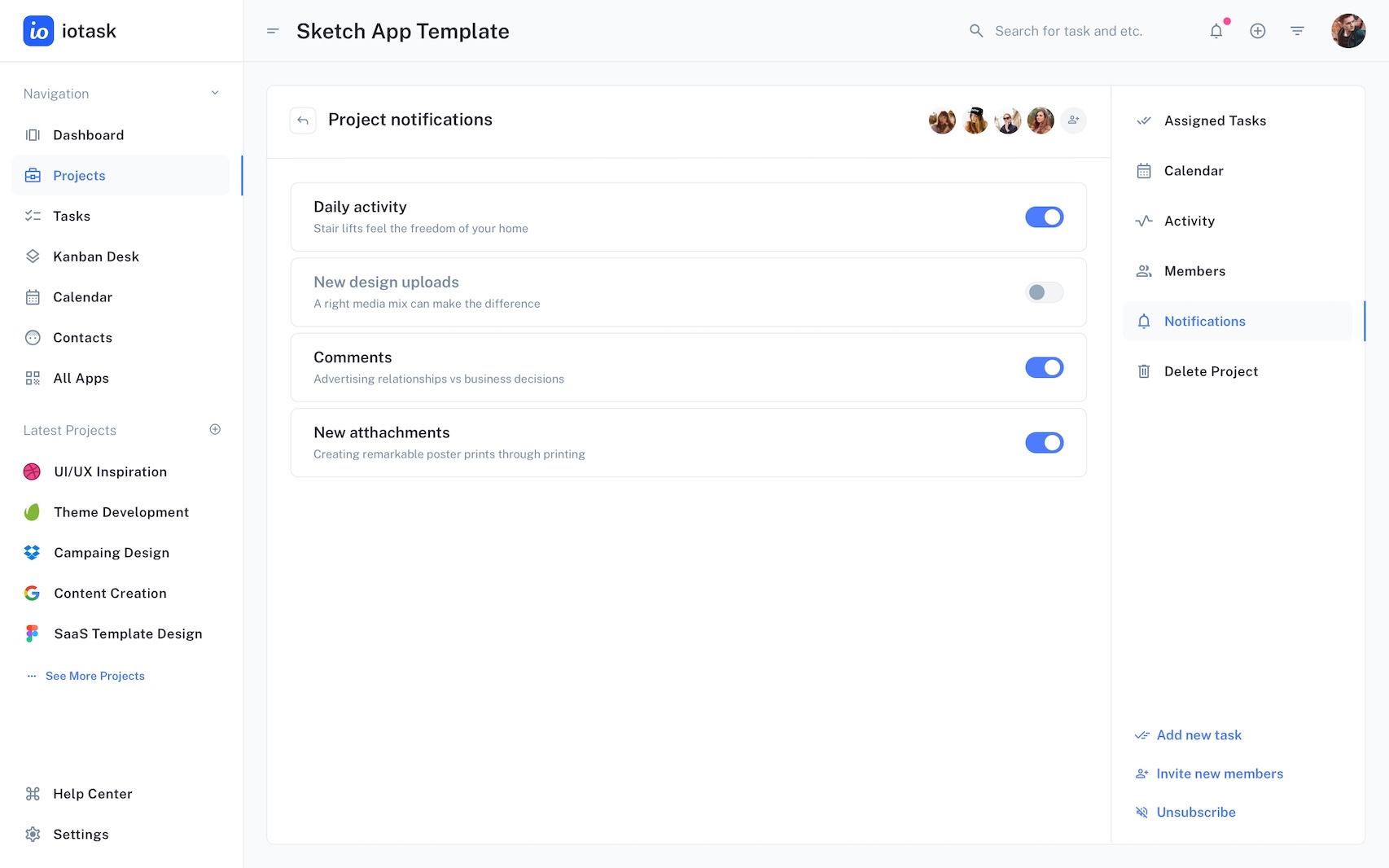Add a project with Latest Projects plus icon
Image resolution: width=1389 pixels, height=868 pixels.
pos(215,430)
